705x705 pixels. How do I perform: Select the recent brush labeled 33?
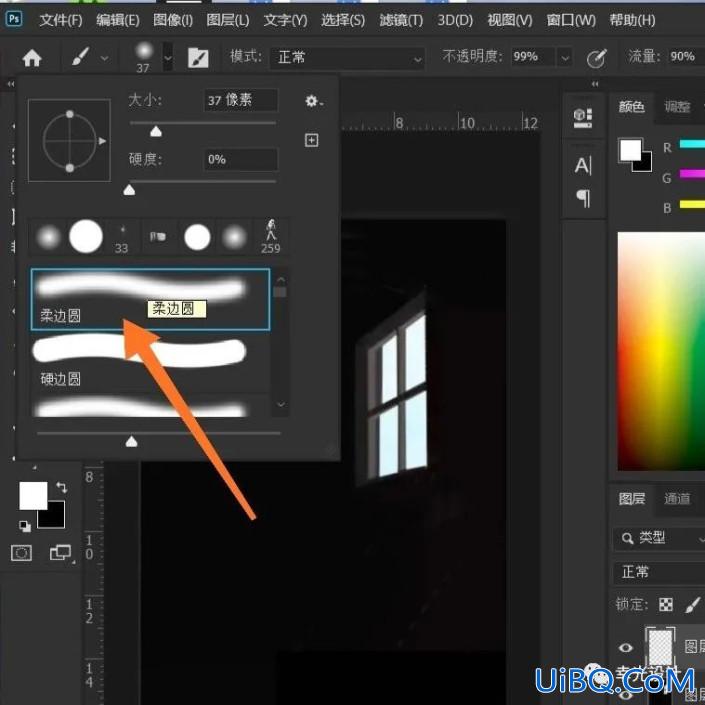click(121, 239)
